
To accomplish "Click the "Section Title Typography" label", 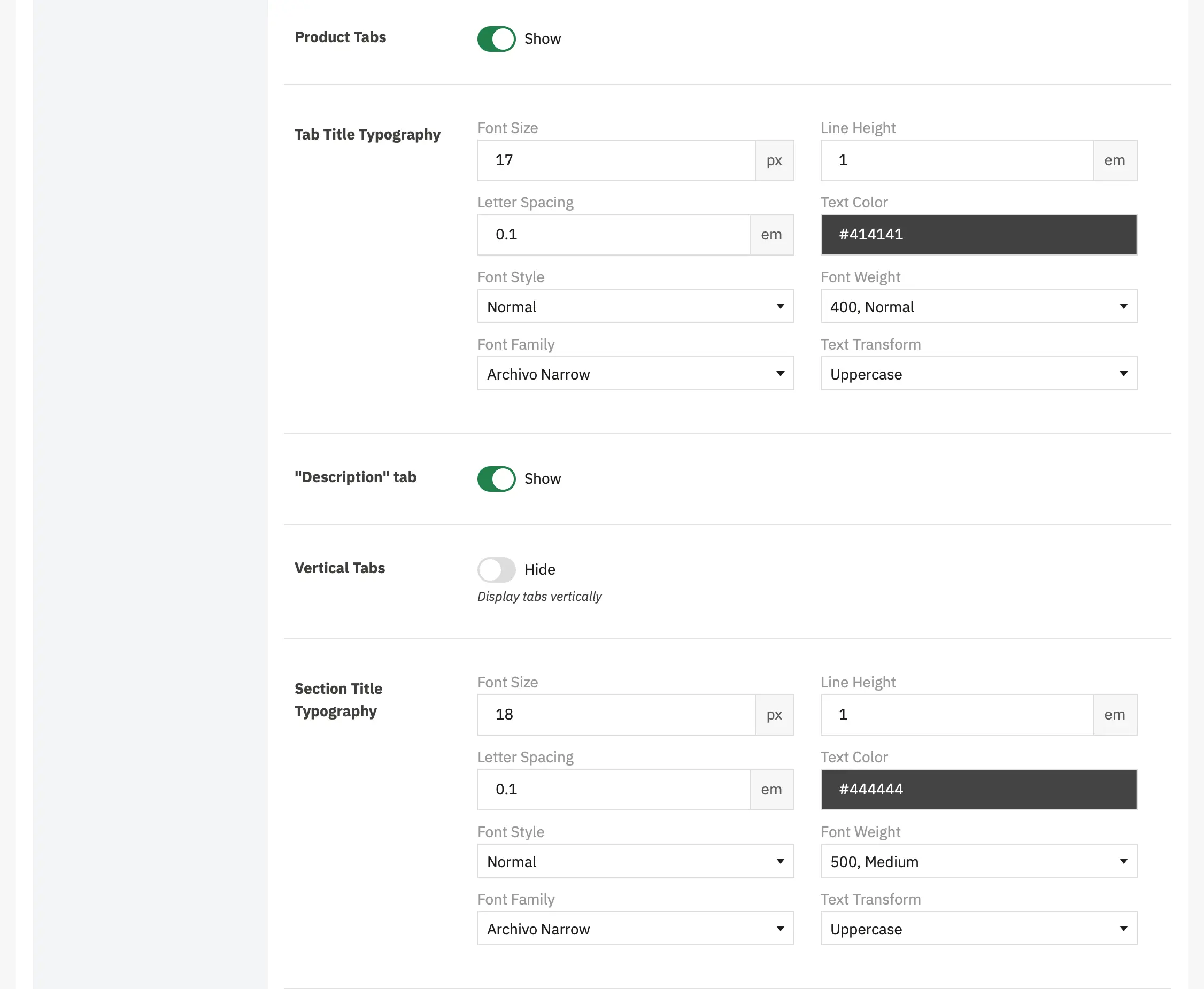I will click(x=338, y=700).
